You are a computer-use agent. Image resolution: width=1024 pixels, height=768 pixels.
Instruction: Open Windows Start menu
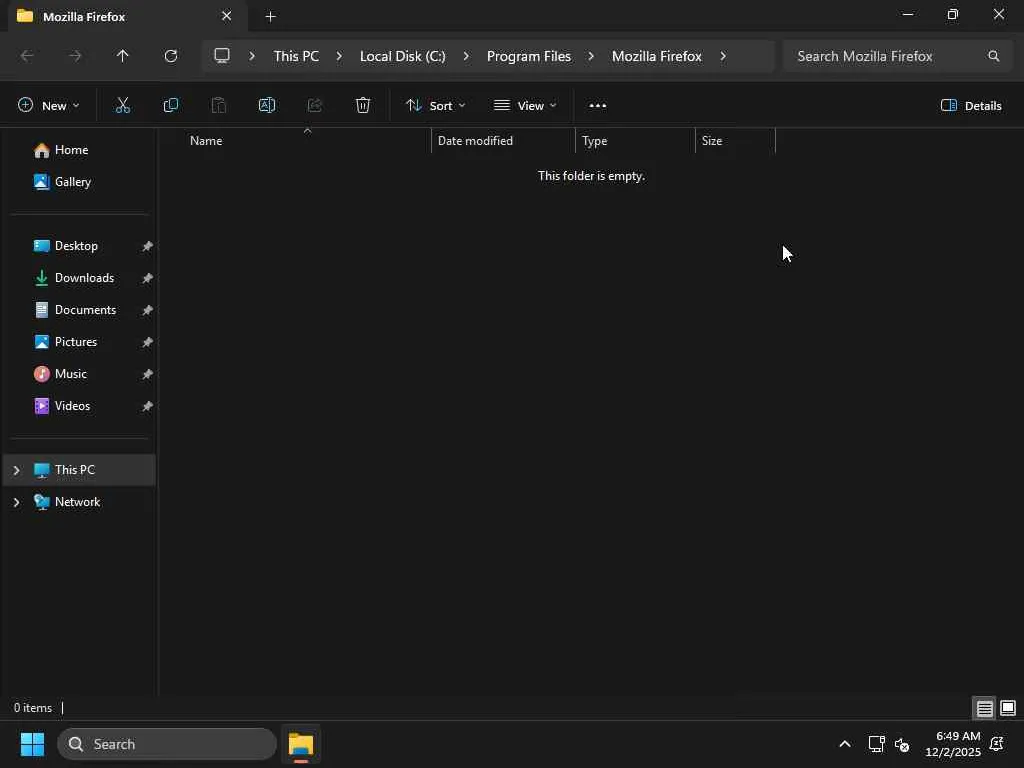[x=32, y=744]
